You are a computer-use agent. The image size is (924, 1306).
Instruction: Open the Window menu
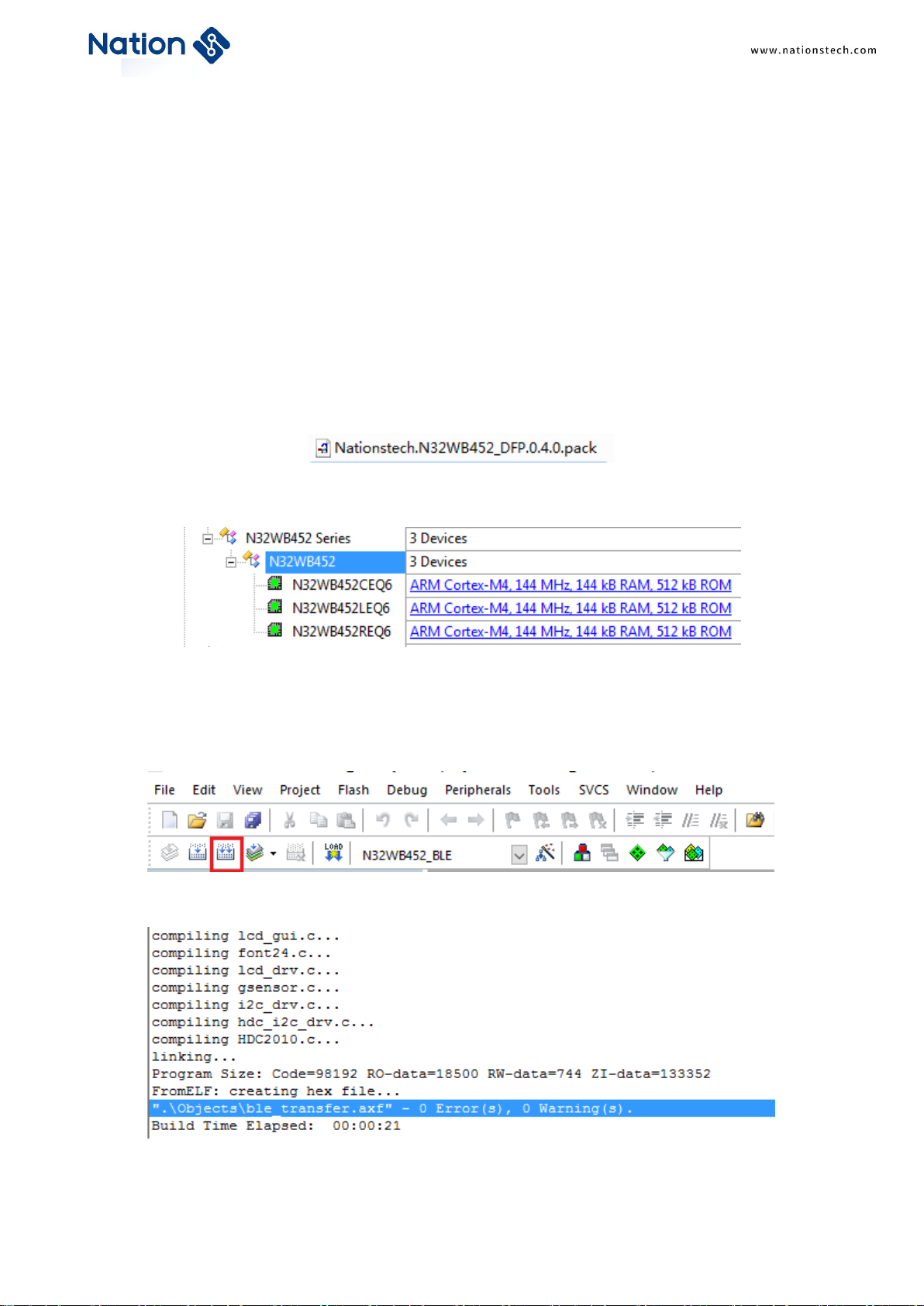click(652, 790)
